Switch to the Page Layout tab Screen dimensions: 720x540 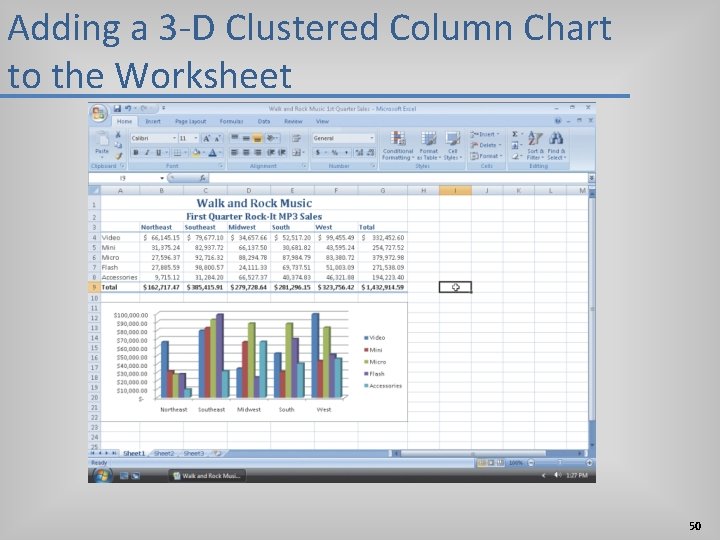(x=191, y=122)
